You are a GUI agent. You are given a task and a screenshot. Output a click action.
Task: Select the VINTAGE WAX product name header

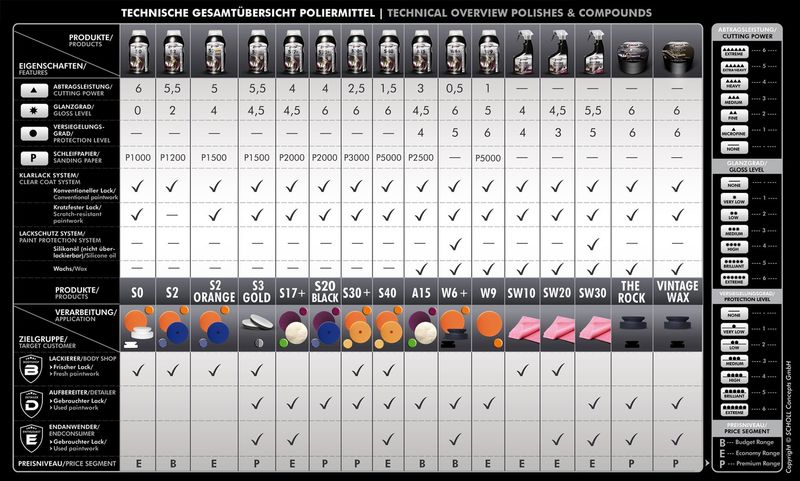(x=678, y=292)
